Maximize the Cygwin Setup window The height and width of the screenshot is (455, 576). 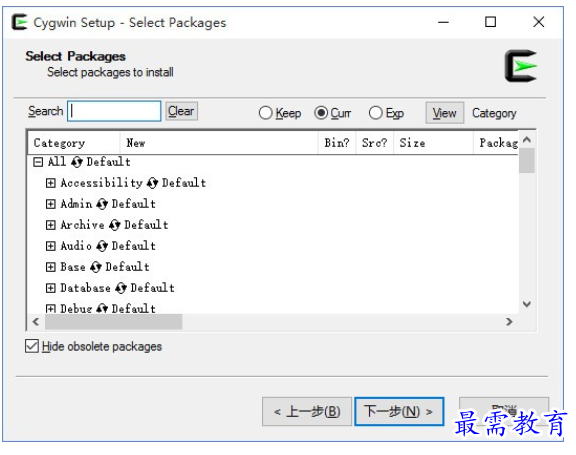(x=490, y=22)
